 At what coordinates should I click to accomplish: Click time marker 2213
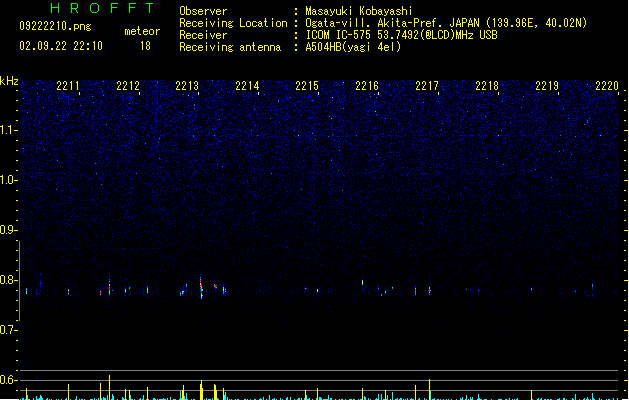click(x=187, y=86)
